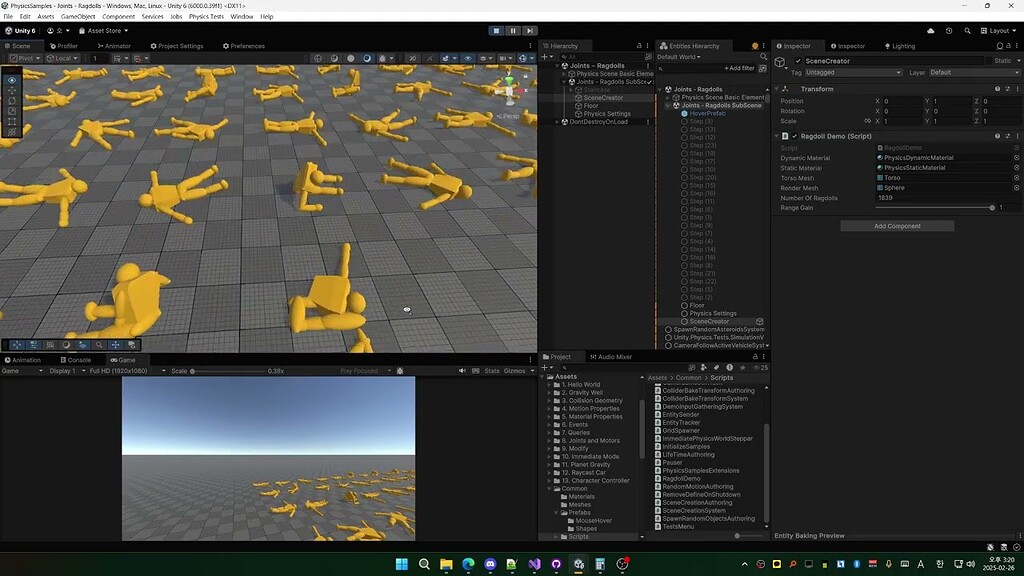Open the scene visibility grid icon in toolbar

tap(117, 58)
